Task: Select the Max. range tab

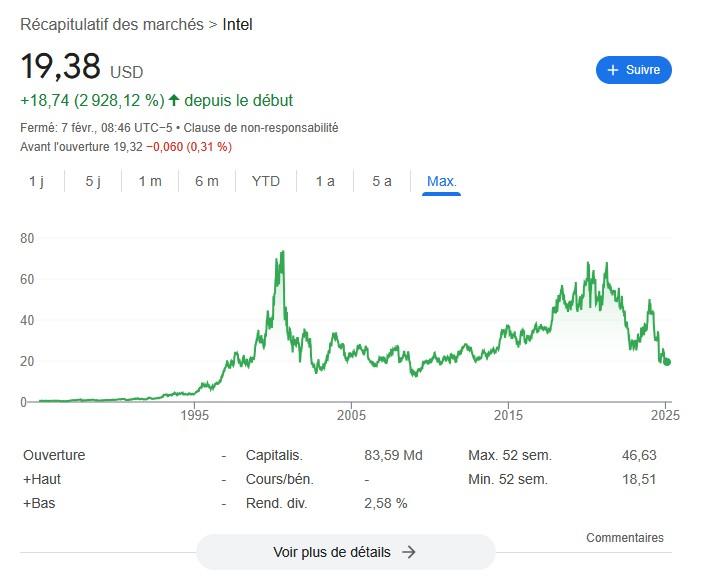Action: (441, 181)
